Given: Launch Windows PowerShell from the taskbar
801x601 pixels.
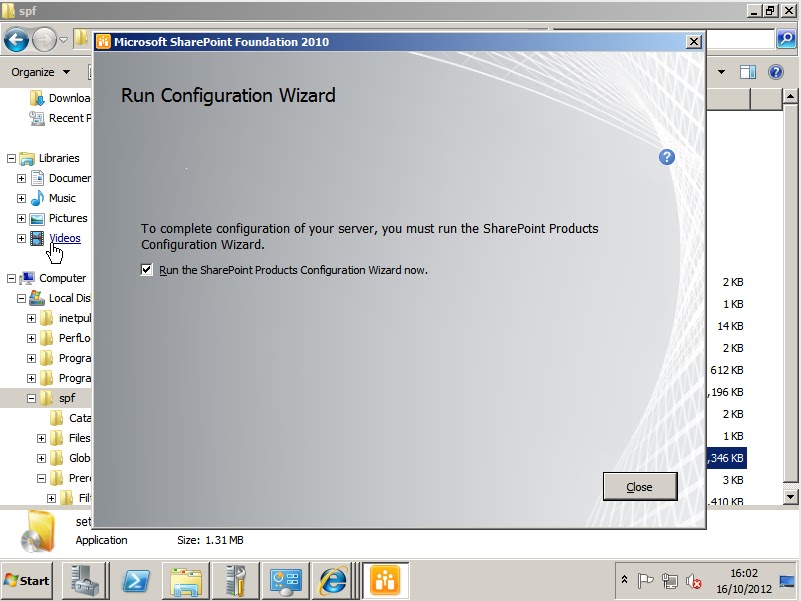Looking at the screenshot, I should pos(135,581).
